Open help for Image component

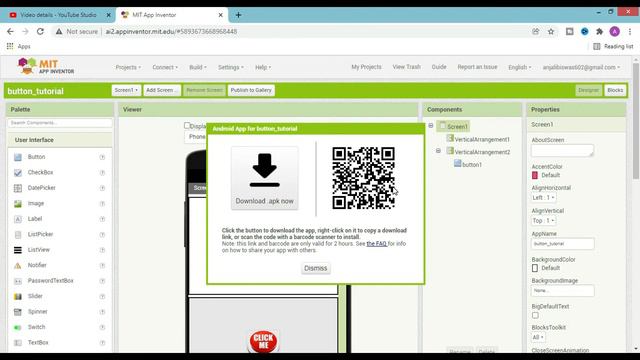[x=102, y=204]
